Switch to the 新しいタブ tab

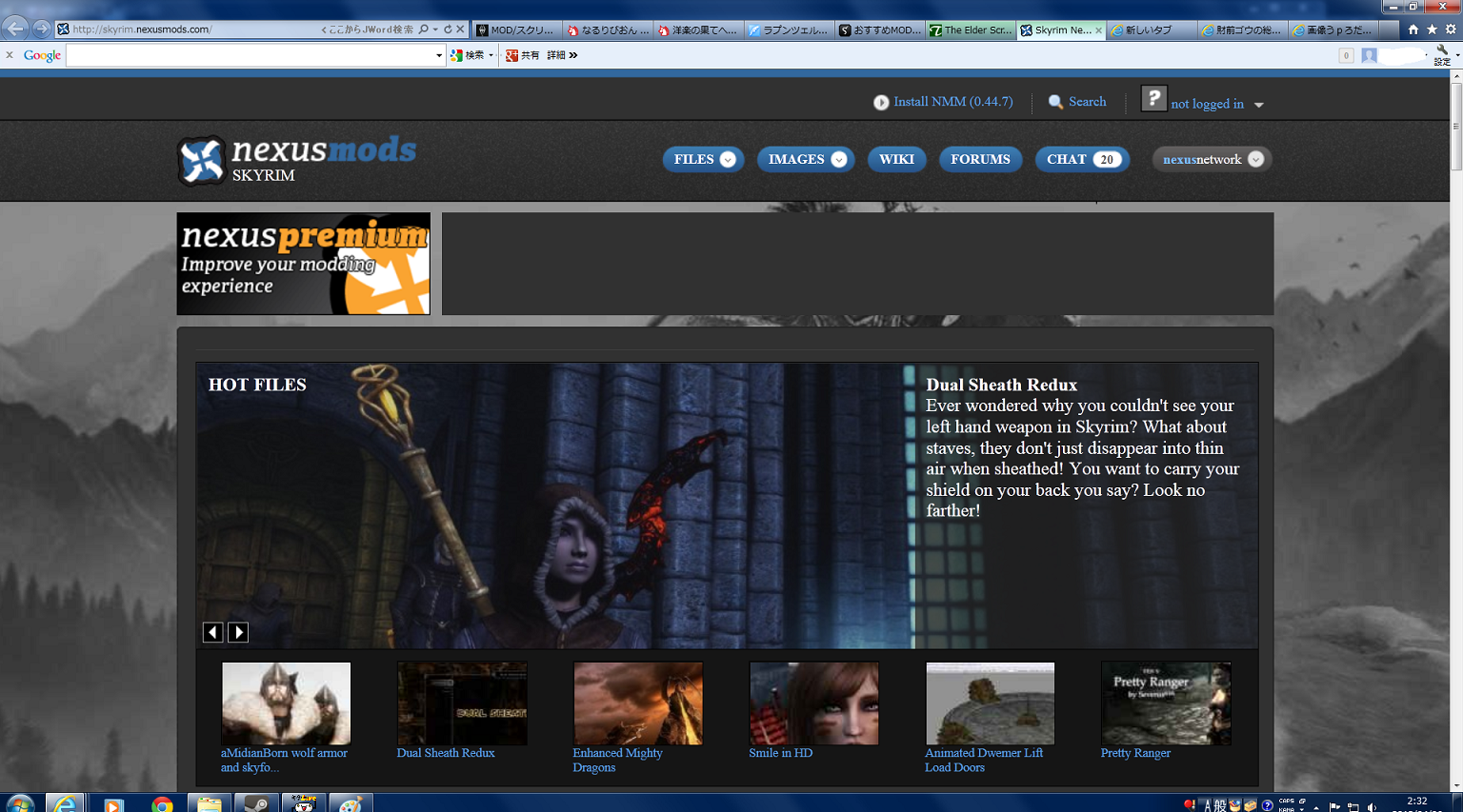tap(1152, 30)
